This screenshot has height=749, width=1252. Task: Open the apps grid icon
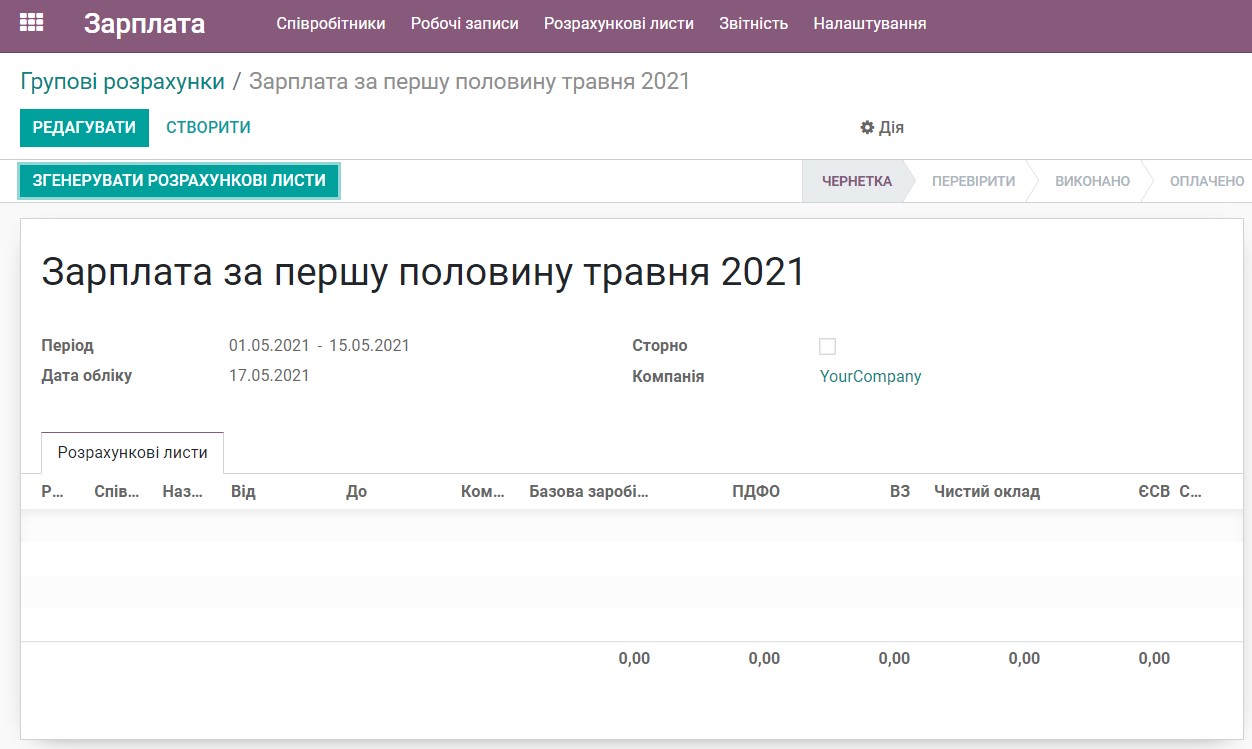(x=31, y=22)
